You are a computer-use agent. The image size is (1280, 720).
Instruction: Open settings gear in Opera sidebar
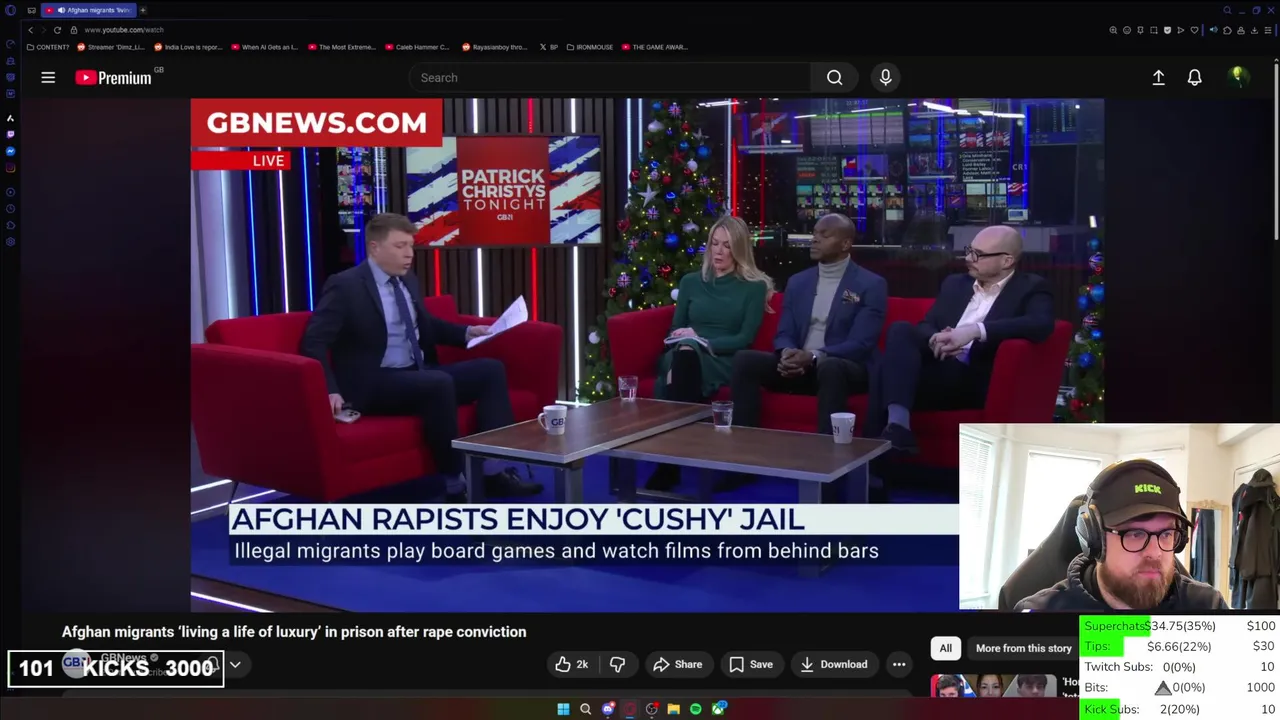(10, 242)
